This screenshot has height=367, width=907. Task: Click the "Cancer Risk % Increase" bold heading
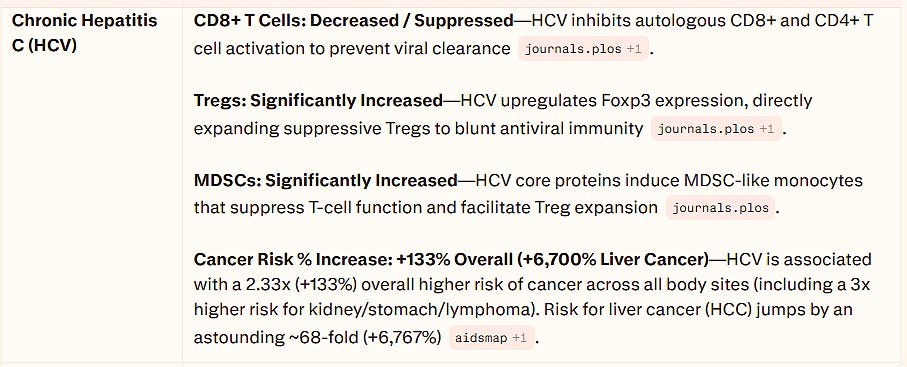tap(293, 259)
